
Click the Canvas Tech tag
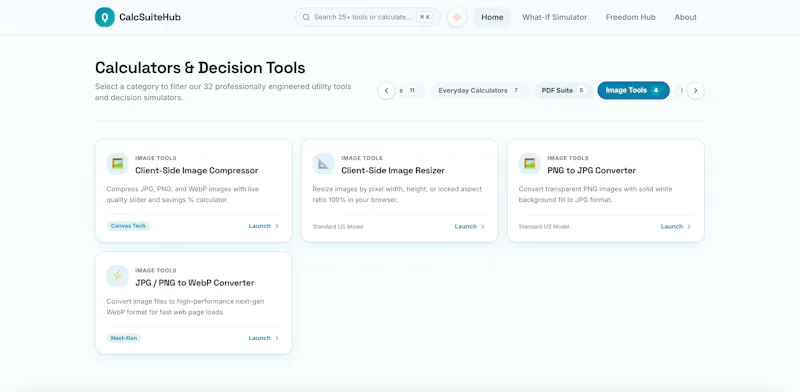pyautogui.click(x=128, y=226)
